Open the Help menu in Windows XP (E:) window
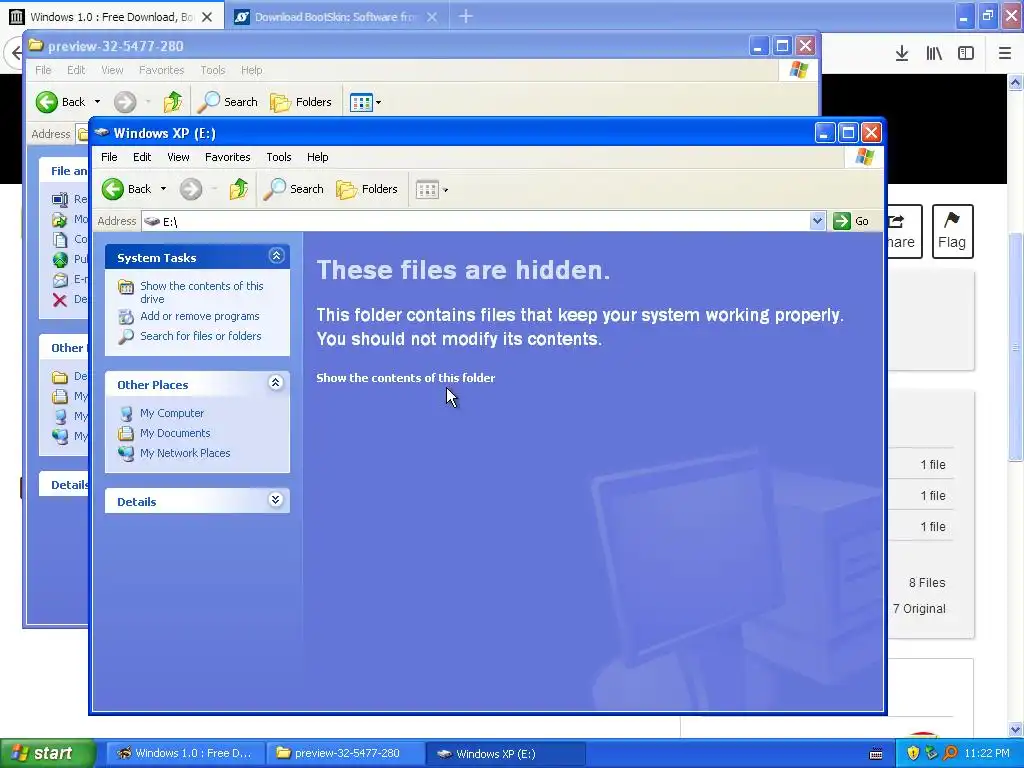 (x=317, y=157)
